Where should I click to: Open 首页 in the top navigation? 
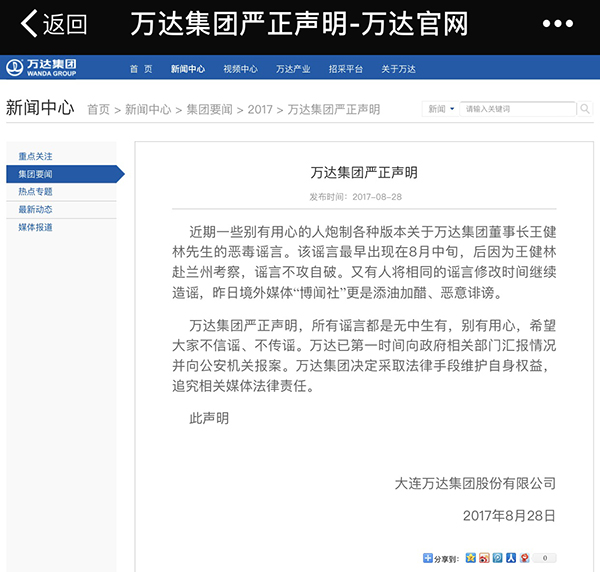point(141,69)
